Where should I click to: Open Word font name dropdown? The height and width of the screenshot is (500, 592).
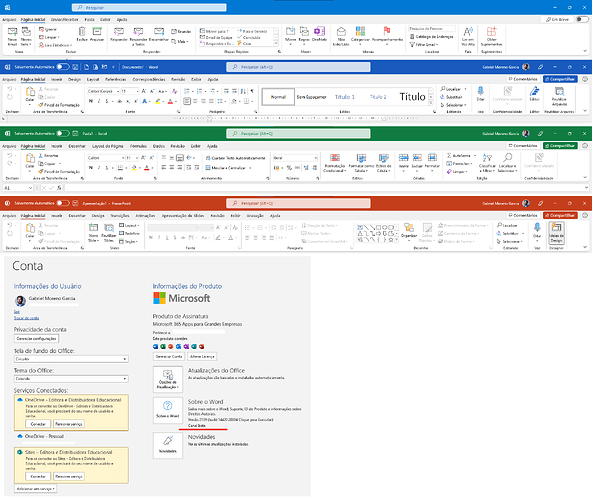pyautogui.click(x=118, y=91)
